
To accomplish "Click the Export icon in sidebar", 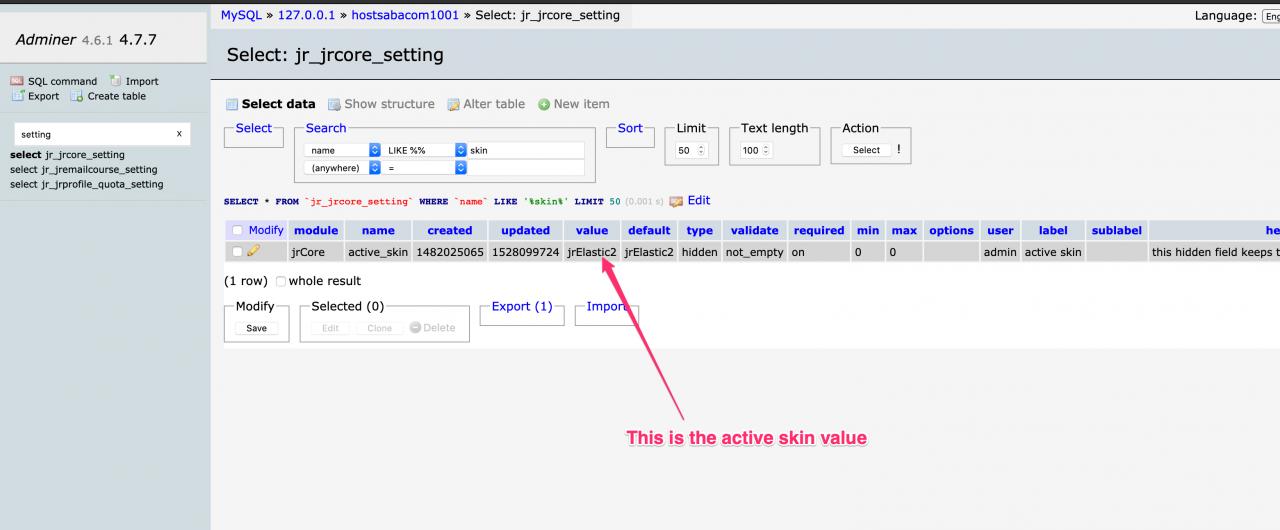I will pyautogui.click(x=17, y=96).
